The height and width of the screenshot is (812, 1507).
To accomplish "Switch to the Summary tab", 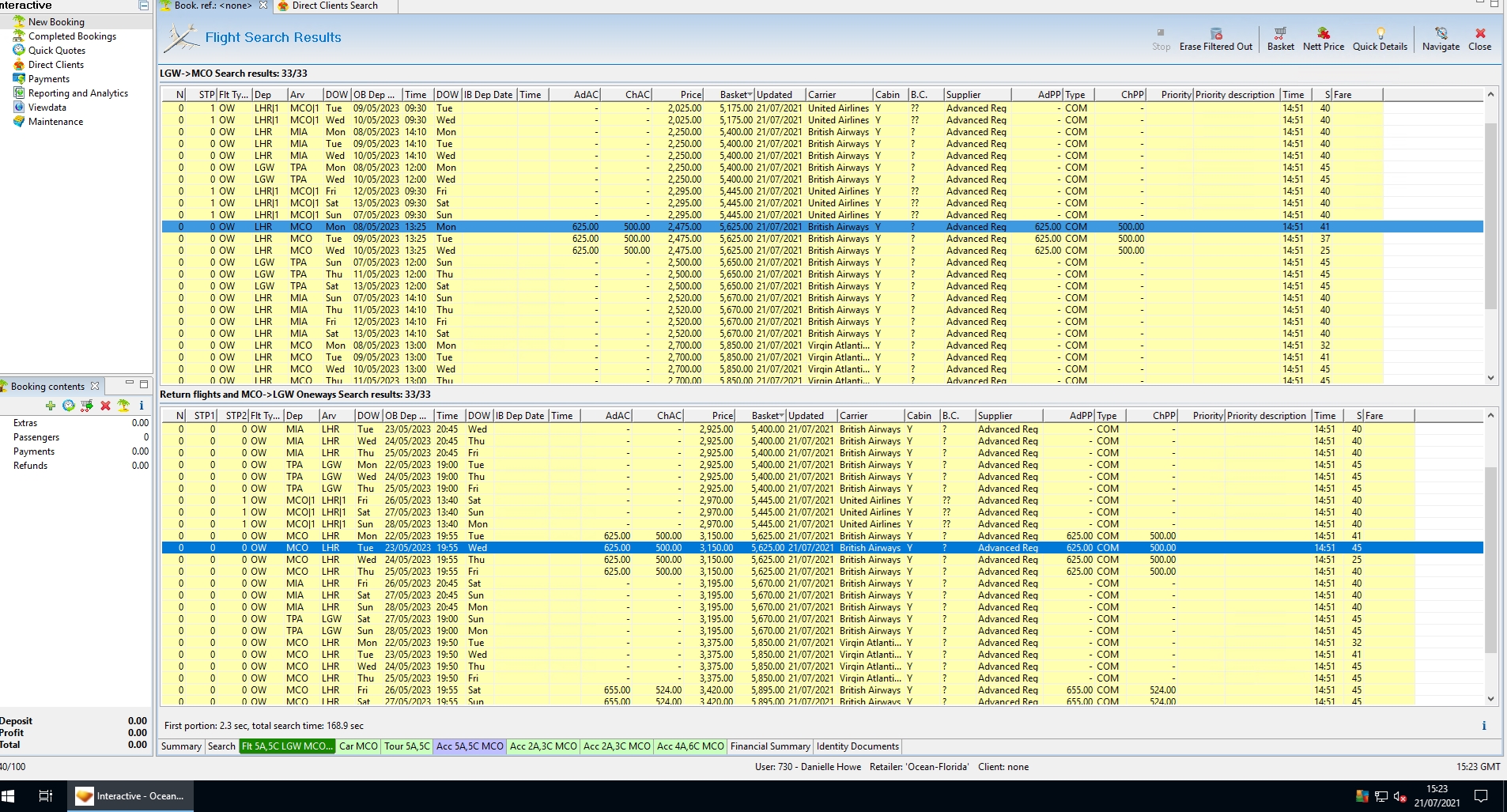I will click(181, 746).
